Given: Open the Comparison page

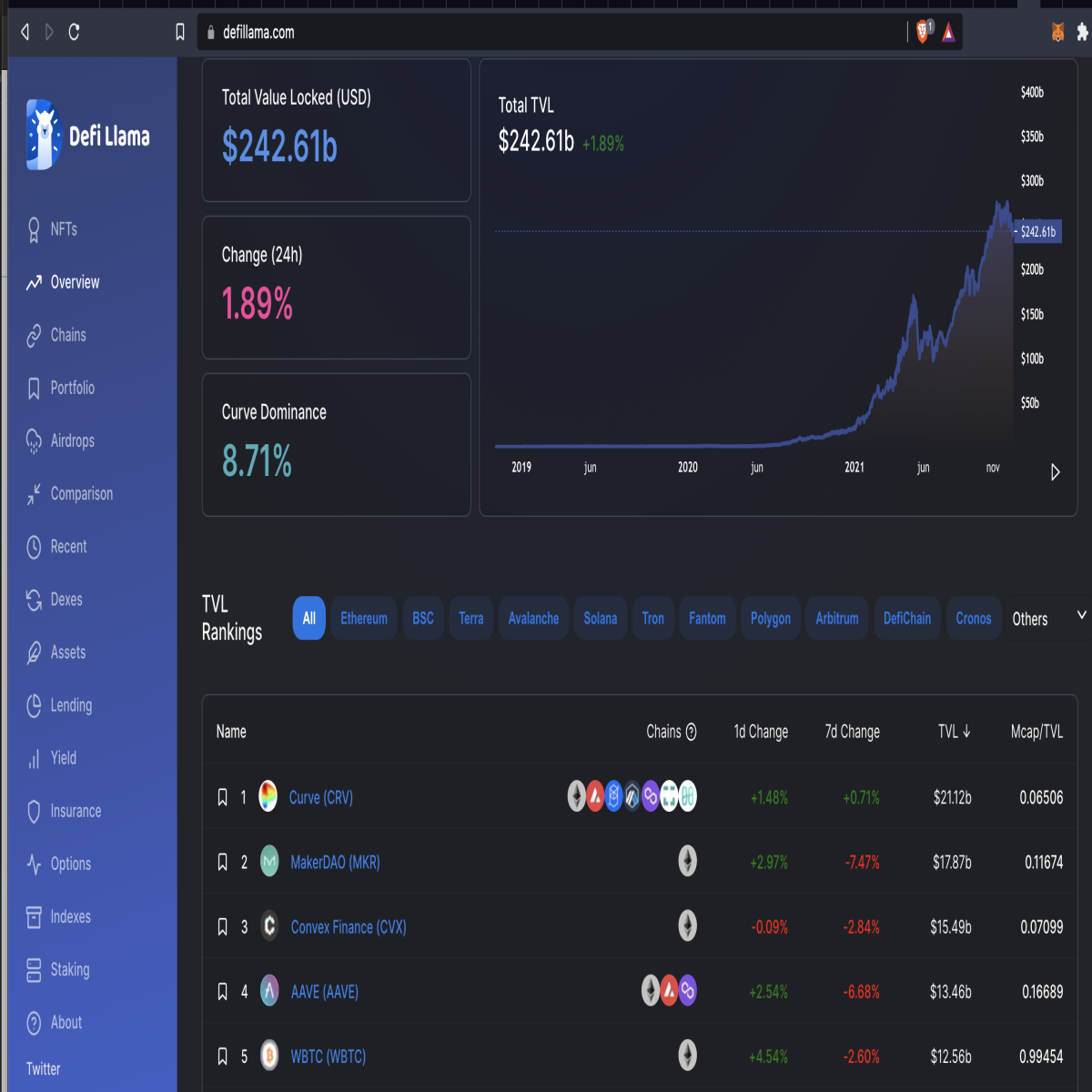Looking at the screenshot, I should [x=69, y=493].
